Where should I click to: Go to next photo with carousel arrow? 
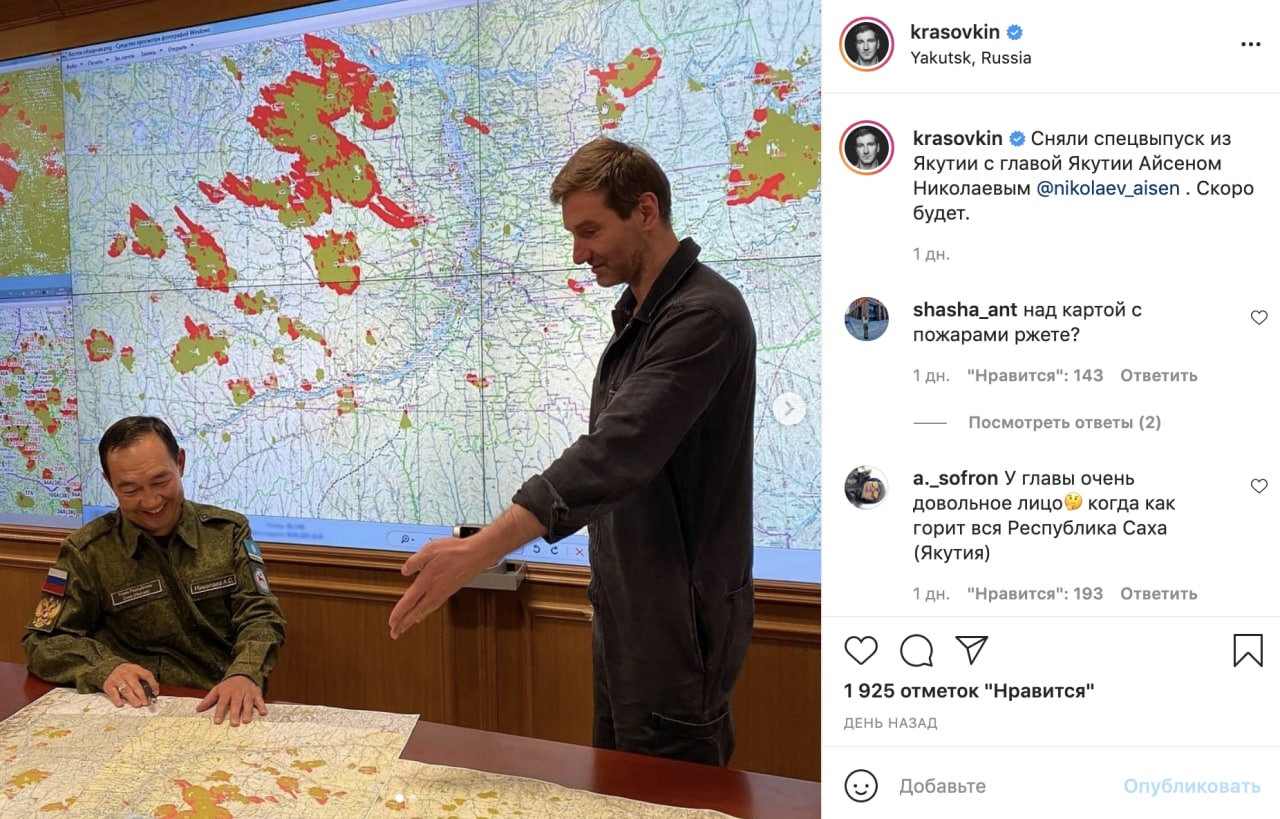(789, 408)
